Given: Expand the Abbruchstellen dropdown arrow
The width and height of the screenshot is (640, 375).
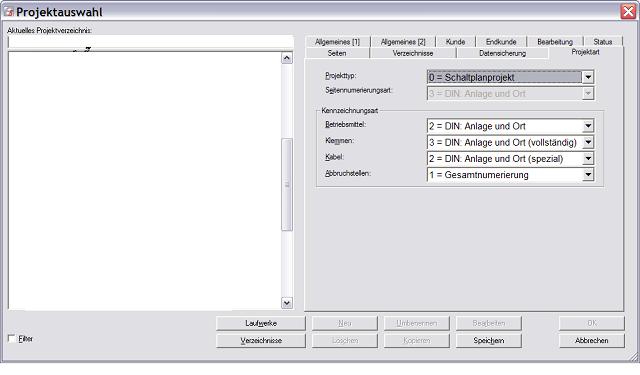Looking at the screenshot, I should tap(588, 175).
